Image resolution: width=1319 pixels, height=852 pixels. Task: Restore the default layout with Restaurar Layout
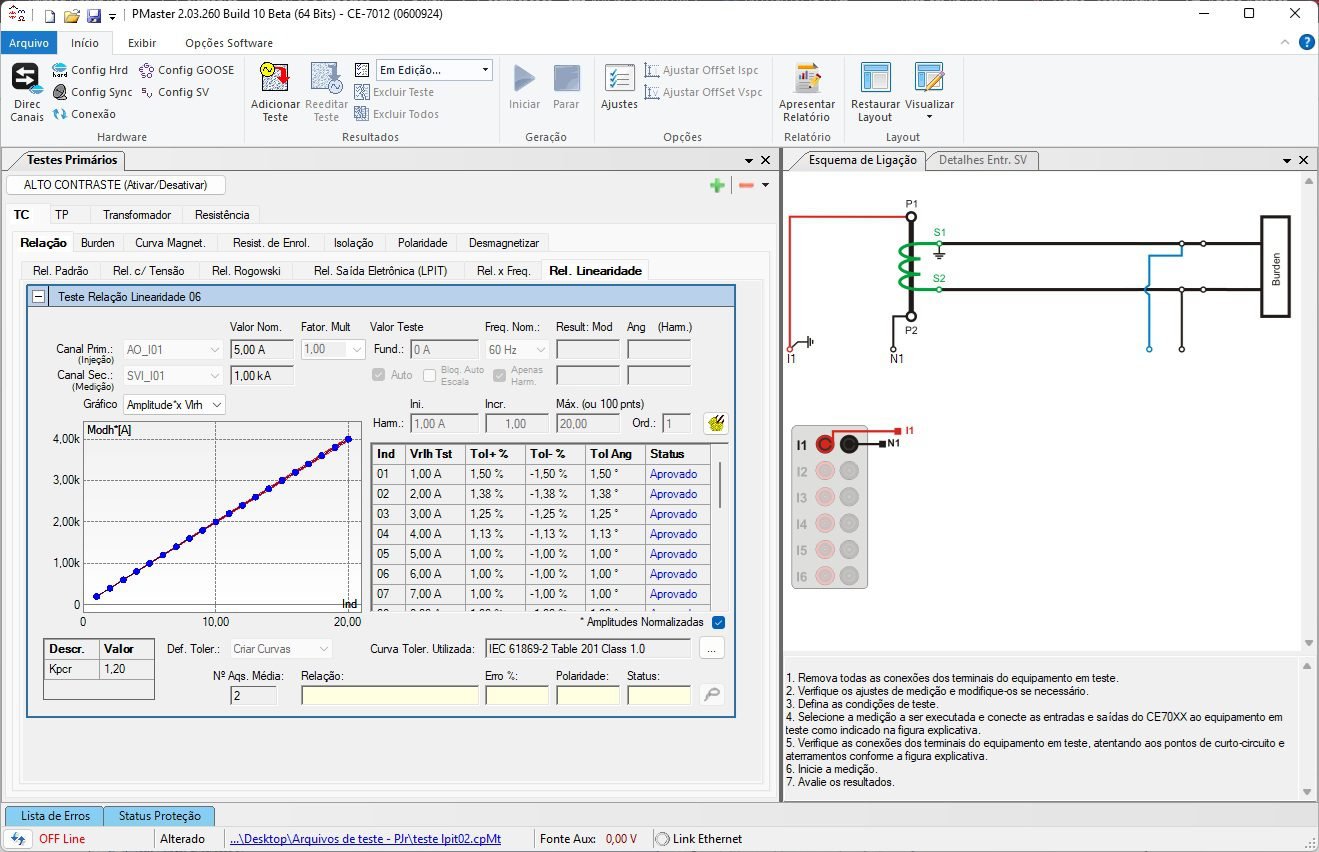pyautogui.click(x=874, y=90)
